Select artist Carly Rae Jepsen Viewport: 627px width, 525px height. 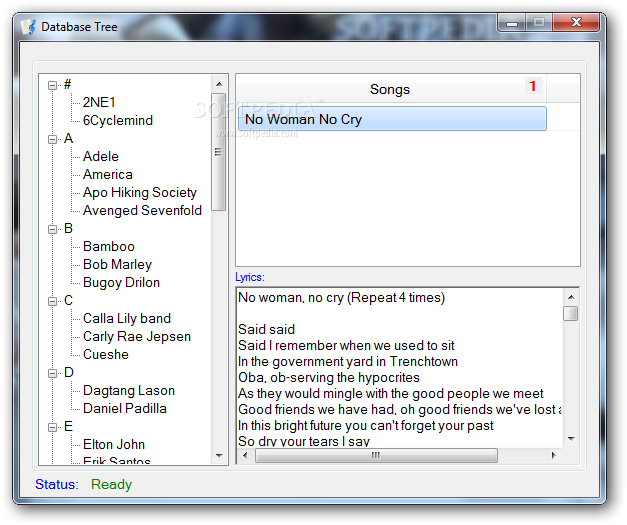click(137, 336)
